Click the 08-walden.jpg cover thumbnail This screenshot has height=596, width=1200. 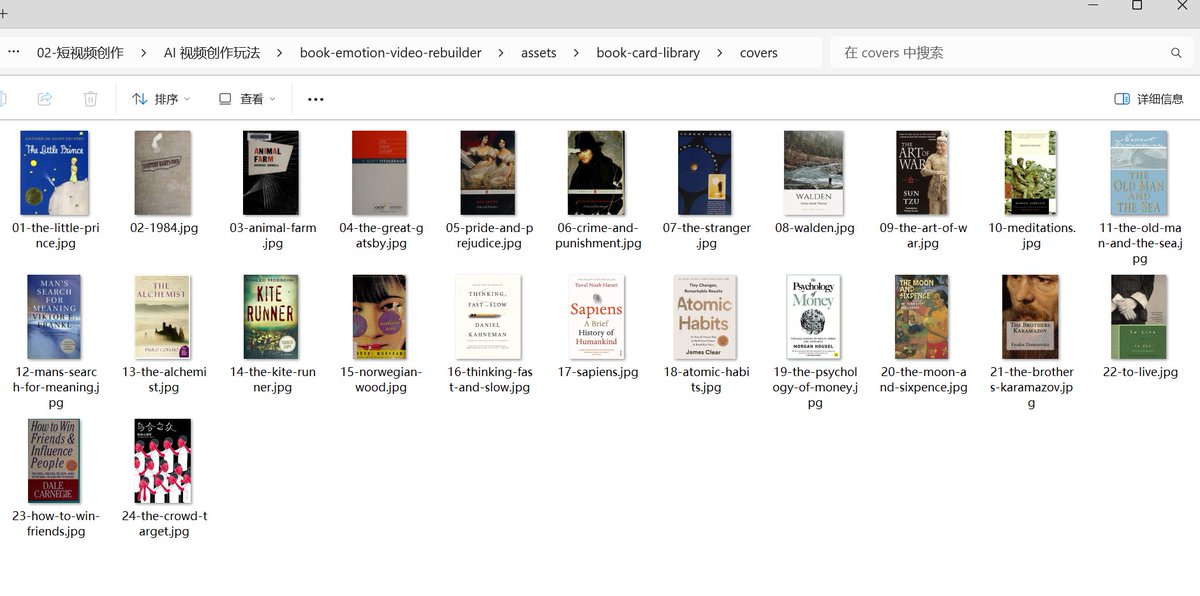point(814,173)
